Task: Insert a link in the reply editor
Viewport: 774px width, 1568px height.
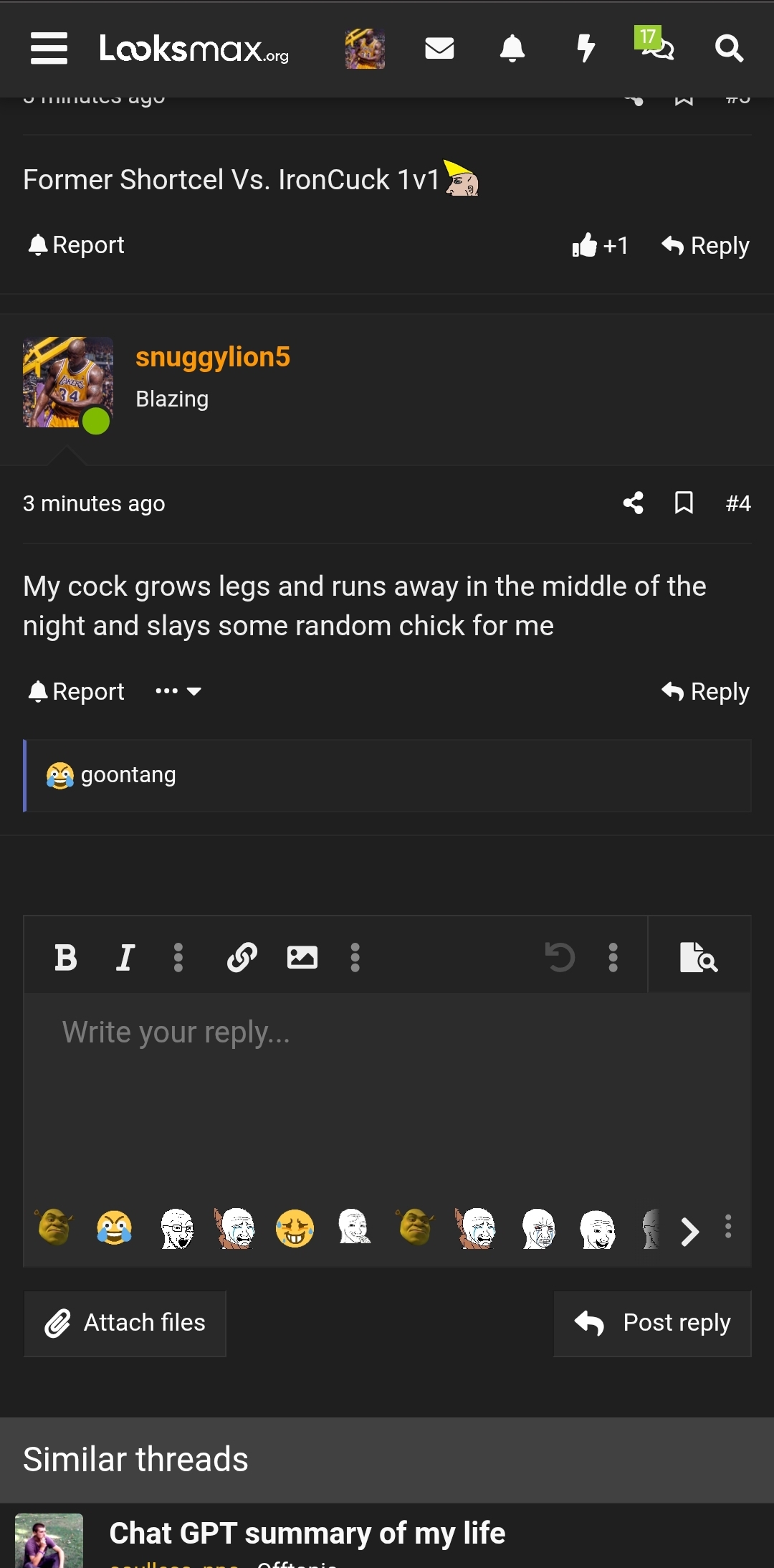Action: pos(242,956)
